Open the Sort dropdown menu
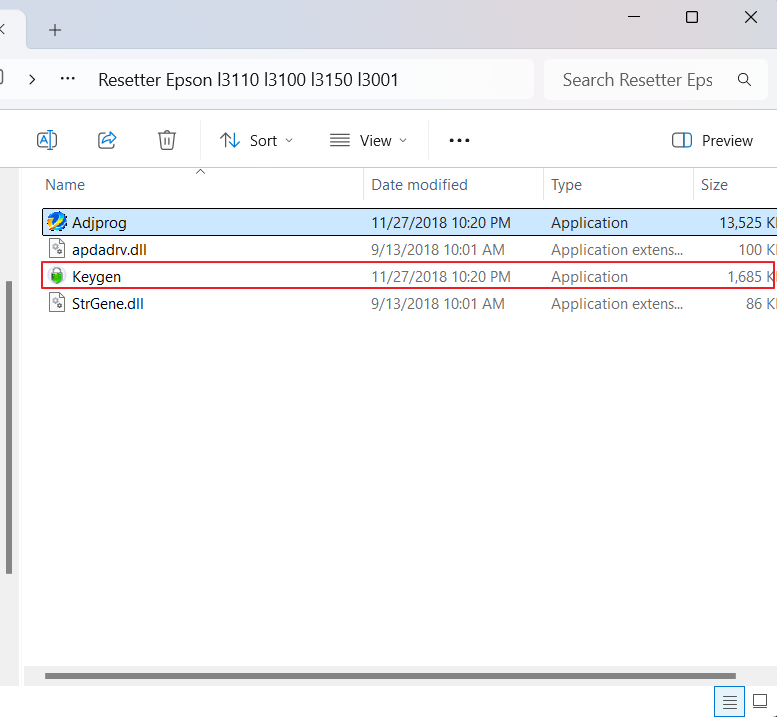This screenshot has width=777, height=717. click(x=256, y=140)
